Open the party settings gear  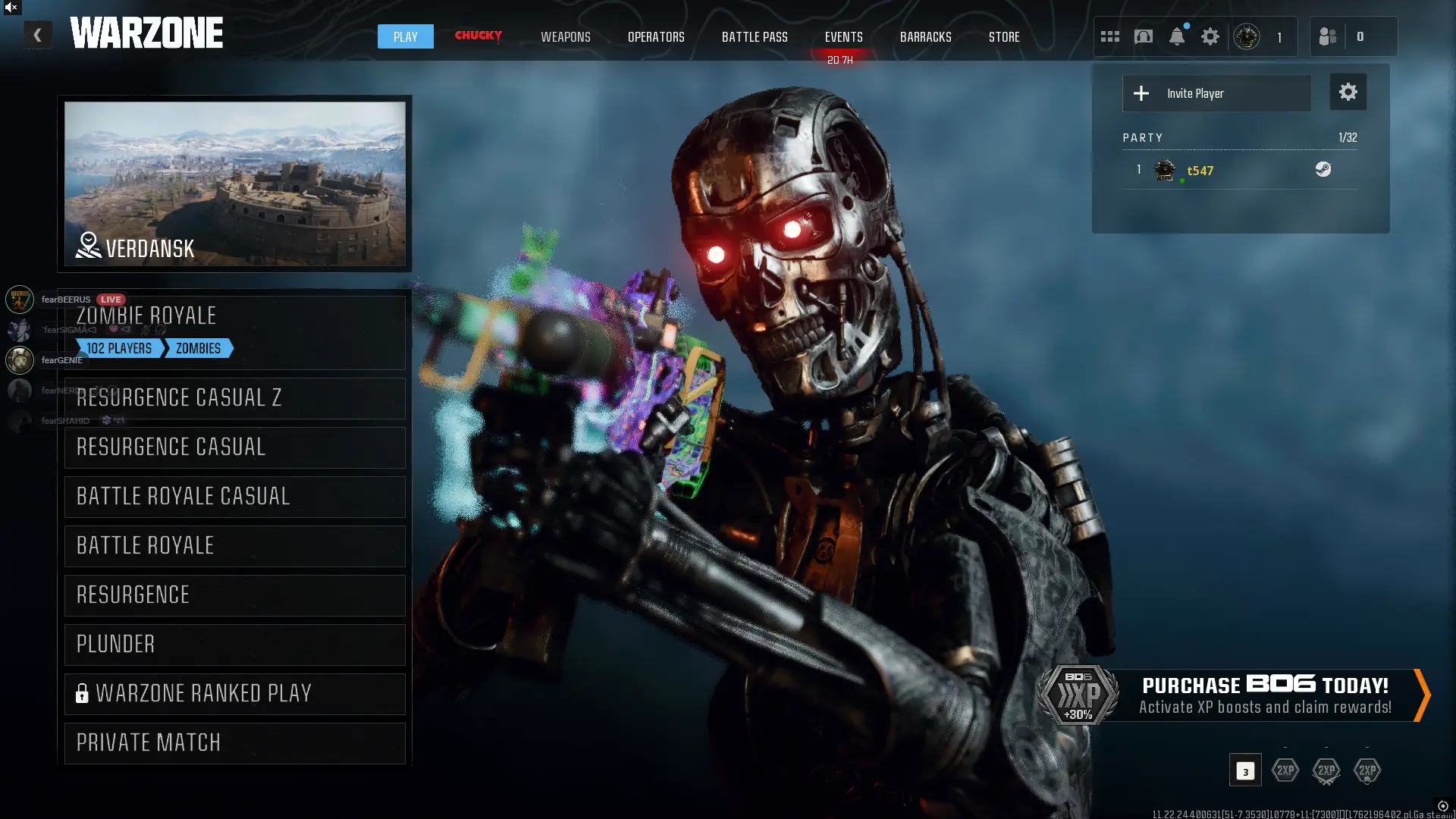[1348, 93]
